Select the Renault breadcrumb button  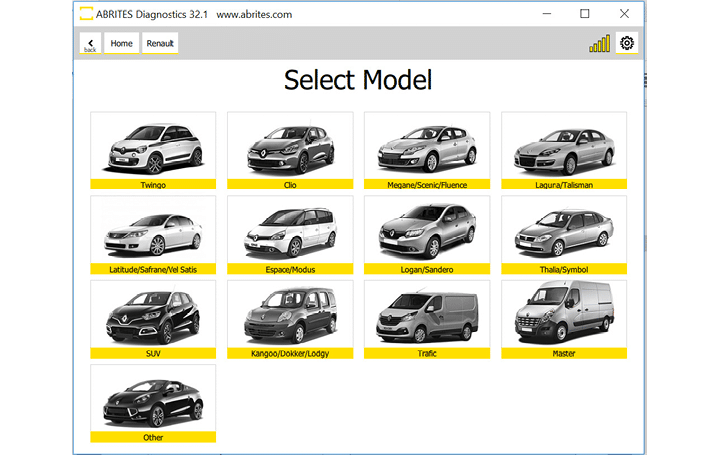[x=160, y=43]
